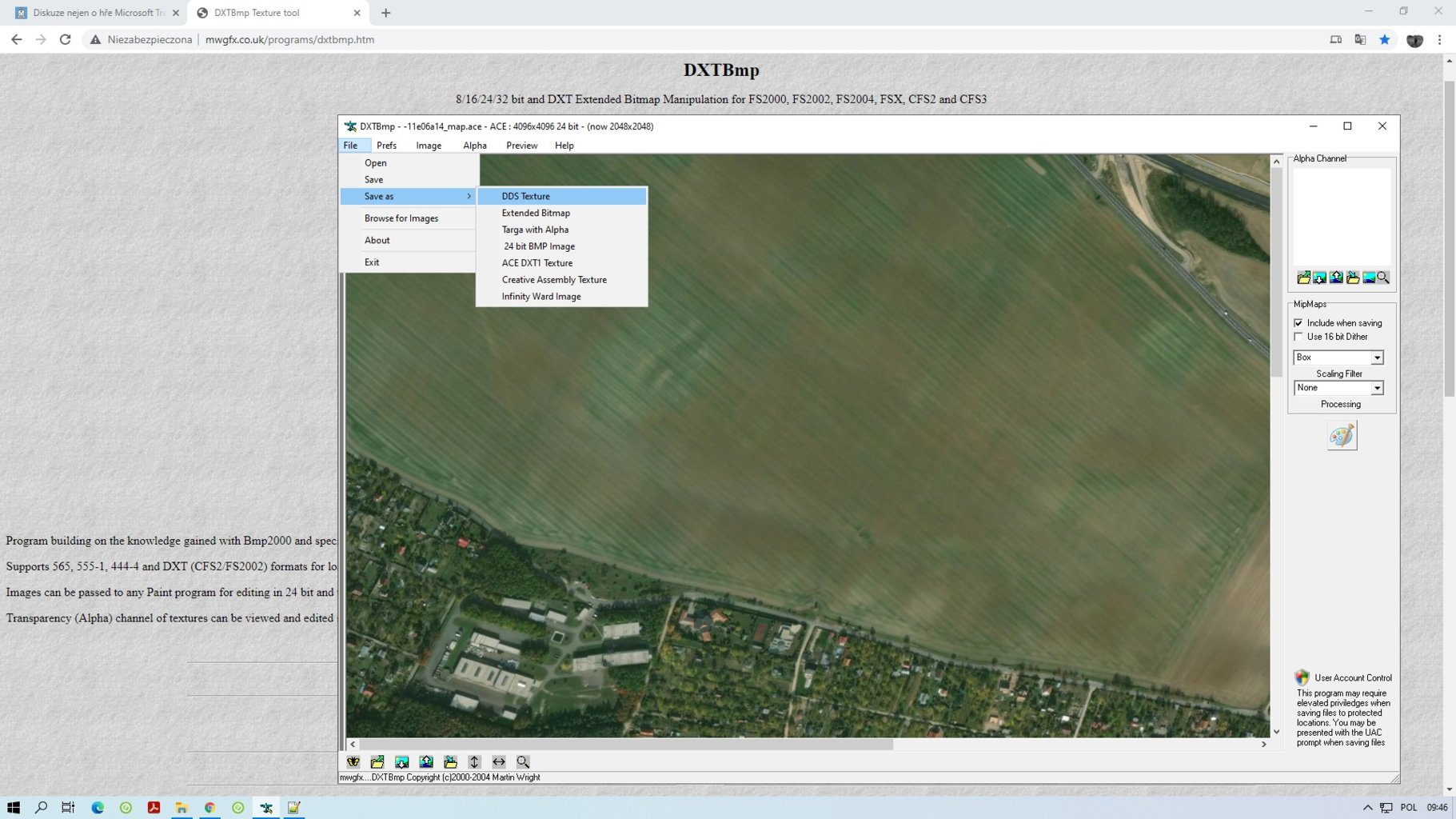Click the butterfly icon in DXTBmp bottom toolbar

tap(353, 761)
